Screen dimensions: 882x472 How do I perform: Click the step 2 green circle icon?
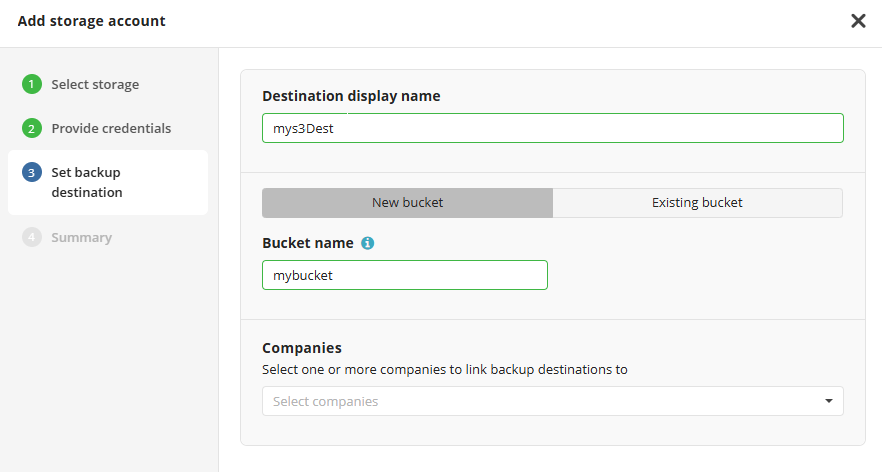(x=32, y=128)
